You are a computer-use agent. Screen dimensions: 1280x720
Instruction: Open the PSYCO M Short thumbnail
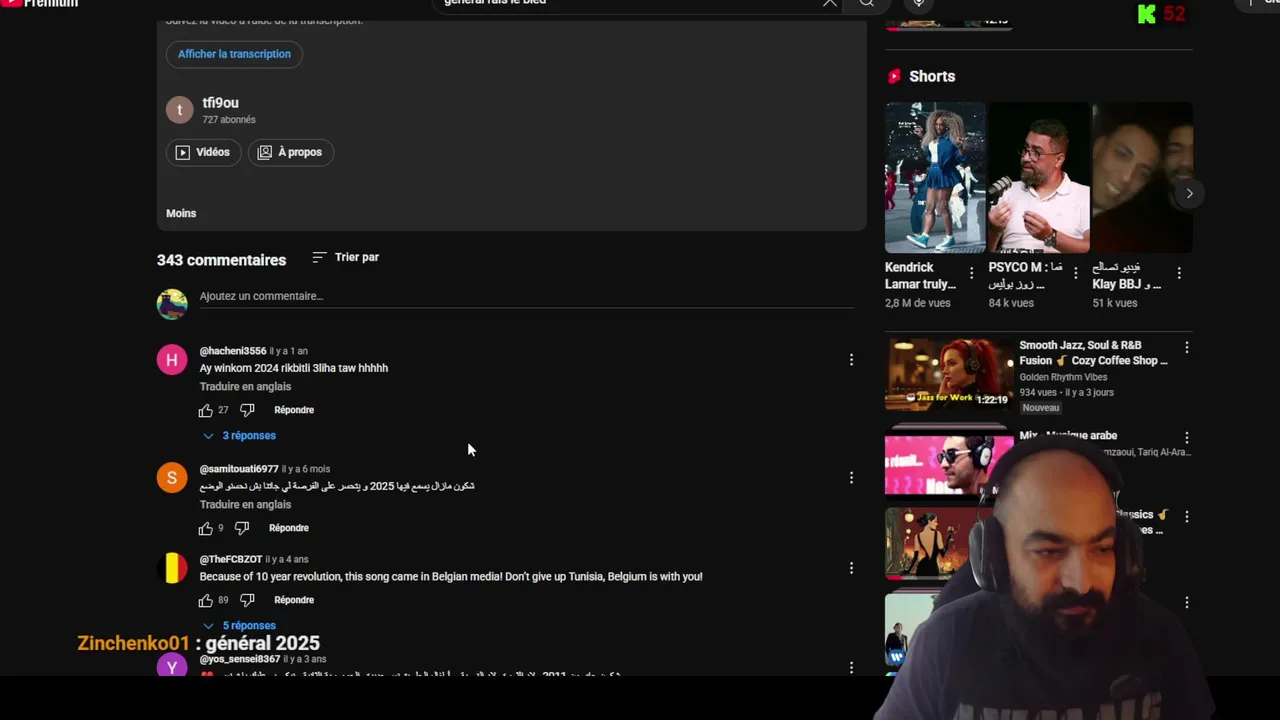[x=1039, y=177]
